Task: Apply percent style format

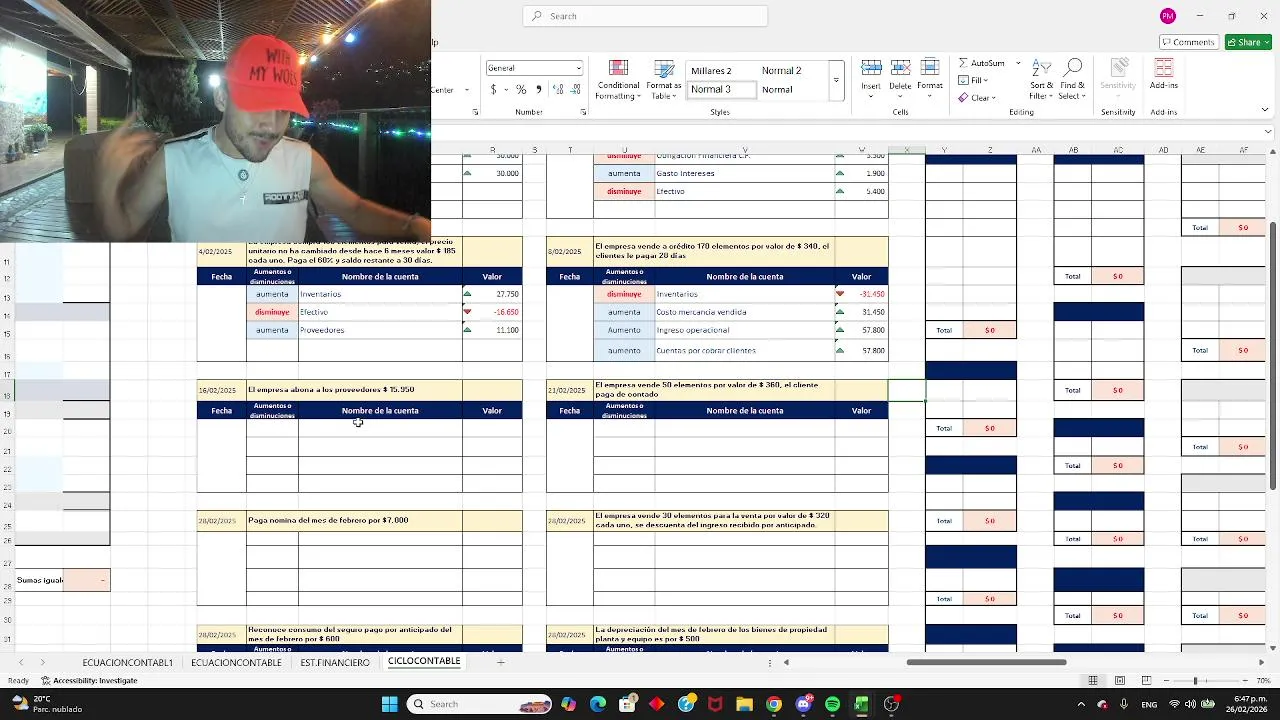Action: click(521, 89)
